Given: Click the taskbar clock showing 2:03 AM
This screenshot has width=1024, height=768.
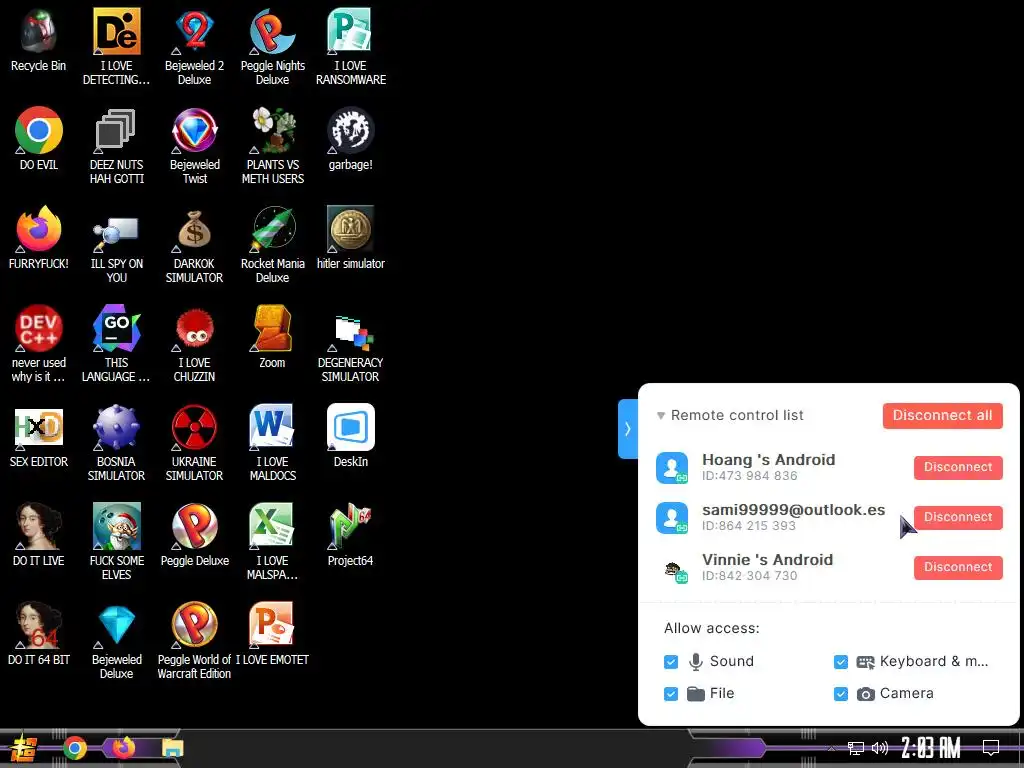Looking at the screenshot, I should click(x=931, y=748).
